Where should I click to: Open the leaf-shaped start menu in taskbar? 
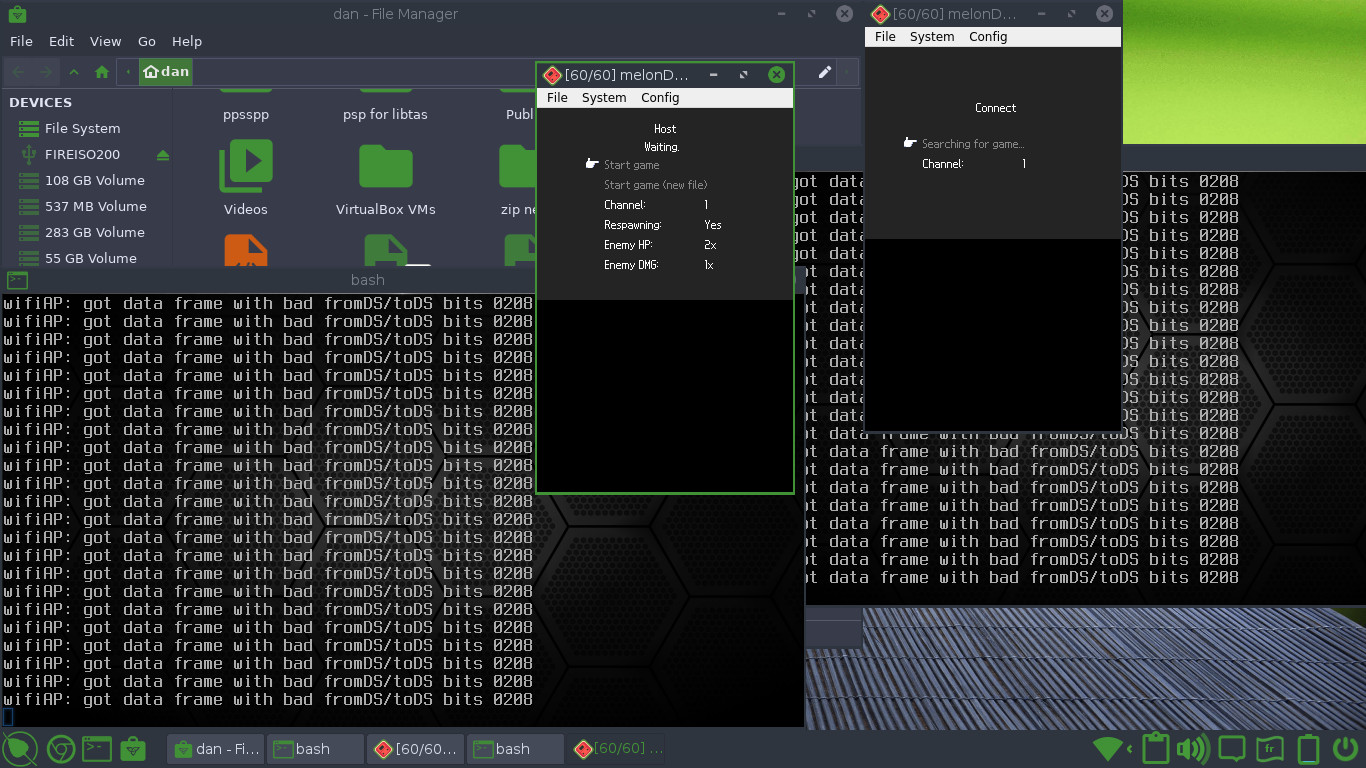point(19,749)
